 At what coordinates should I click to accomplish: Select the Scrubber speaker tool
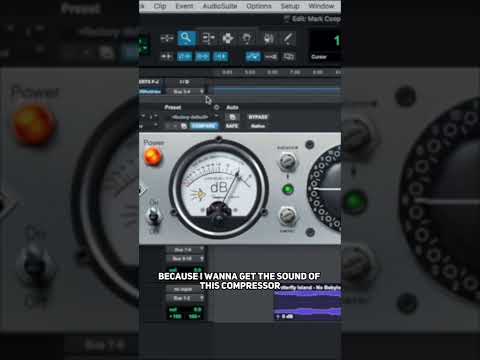click(269, 38)
